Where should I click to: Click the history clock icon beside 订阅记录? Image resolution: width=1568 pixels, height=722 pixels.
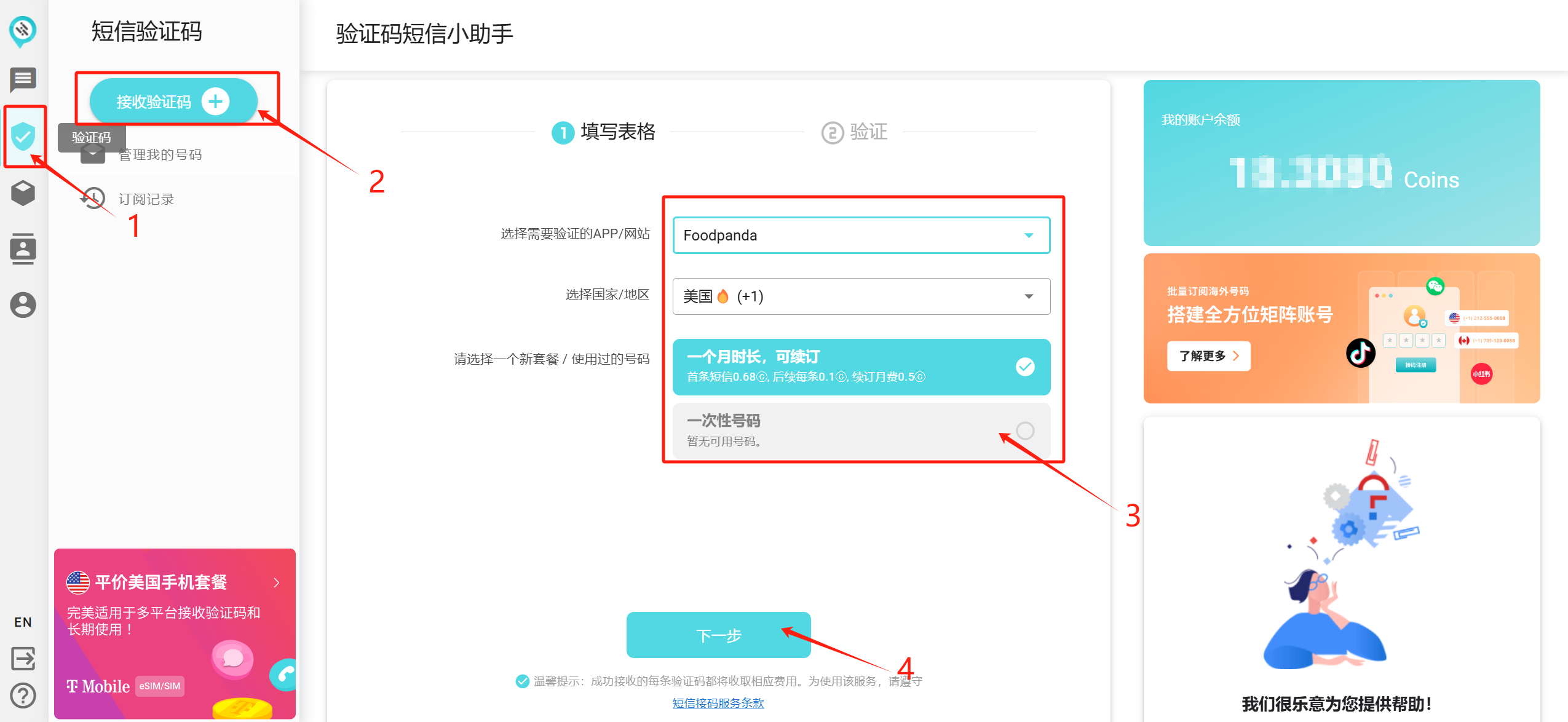tap(93, 198)
